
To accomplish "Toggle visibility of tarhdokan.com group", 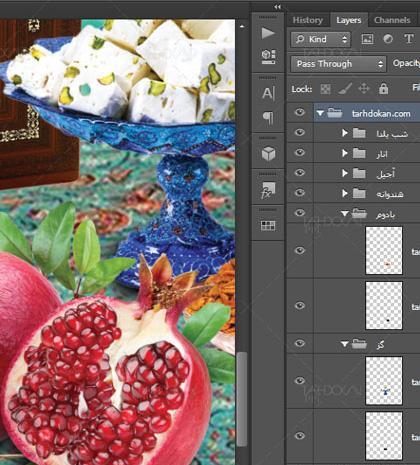I will [300, 112].
